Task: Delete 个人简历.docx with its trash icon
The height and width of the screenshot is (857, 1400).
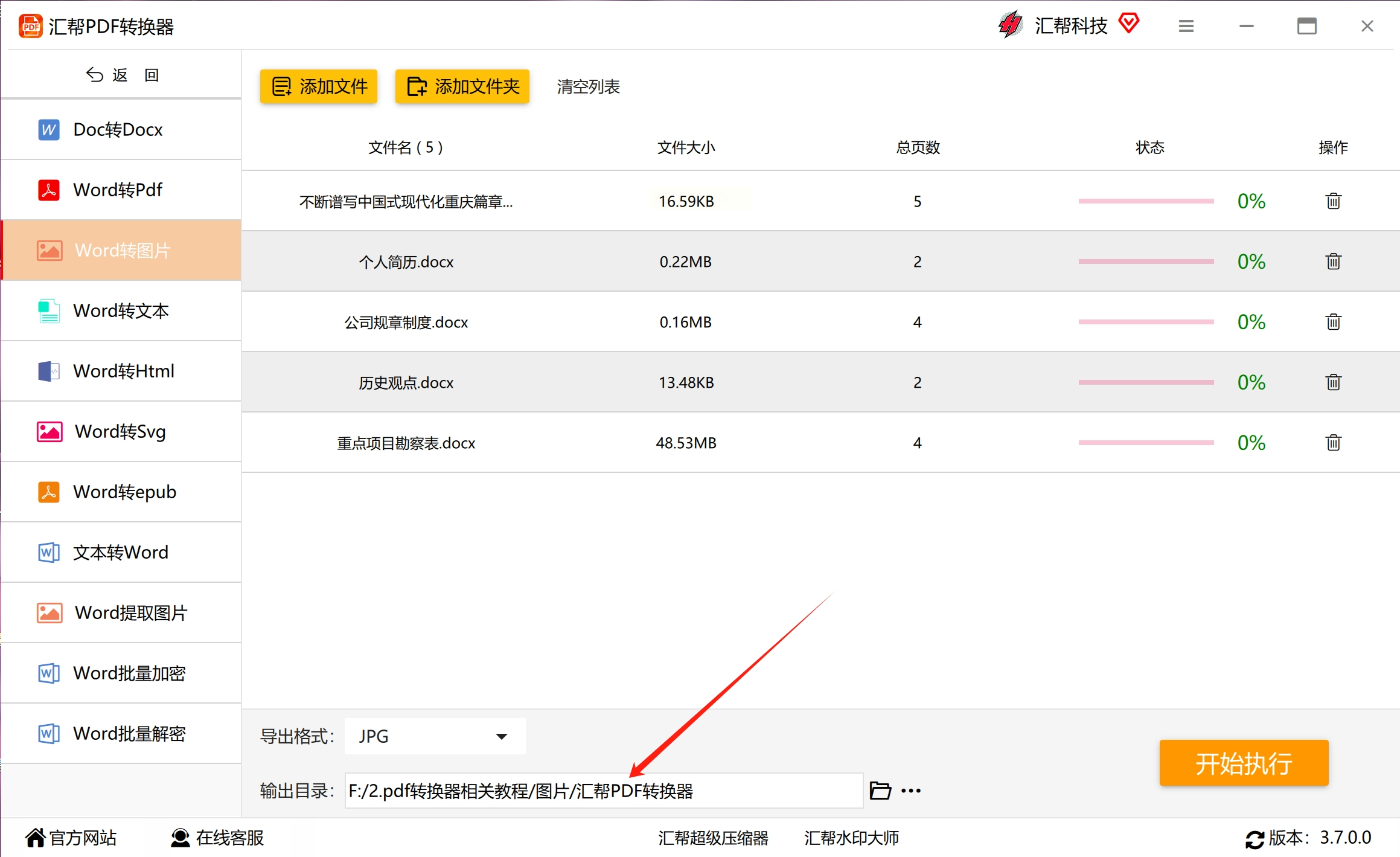Action: 1333,262
